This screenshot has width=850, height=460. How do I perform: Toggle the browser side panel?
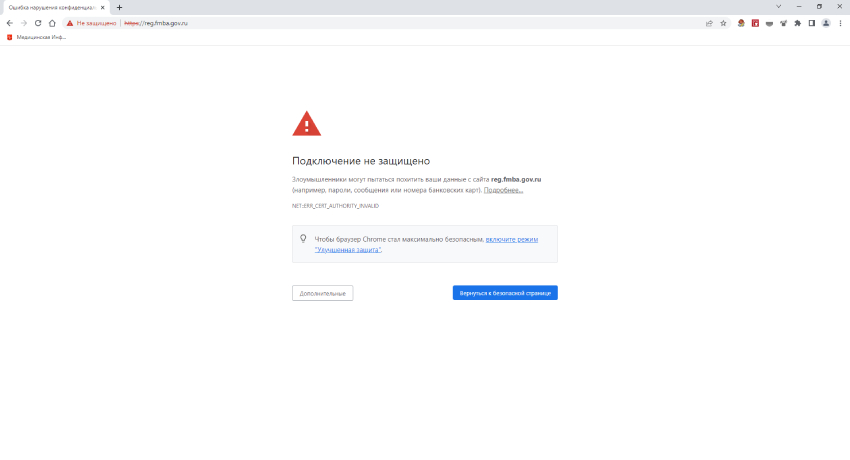tap(812, 23)
